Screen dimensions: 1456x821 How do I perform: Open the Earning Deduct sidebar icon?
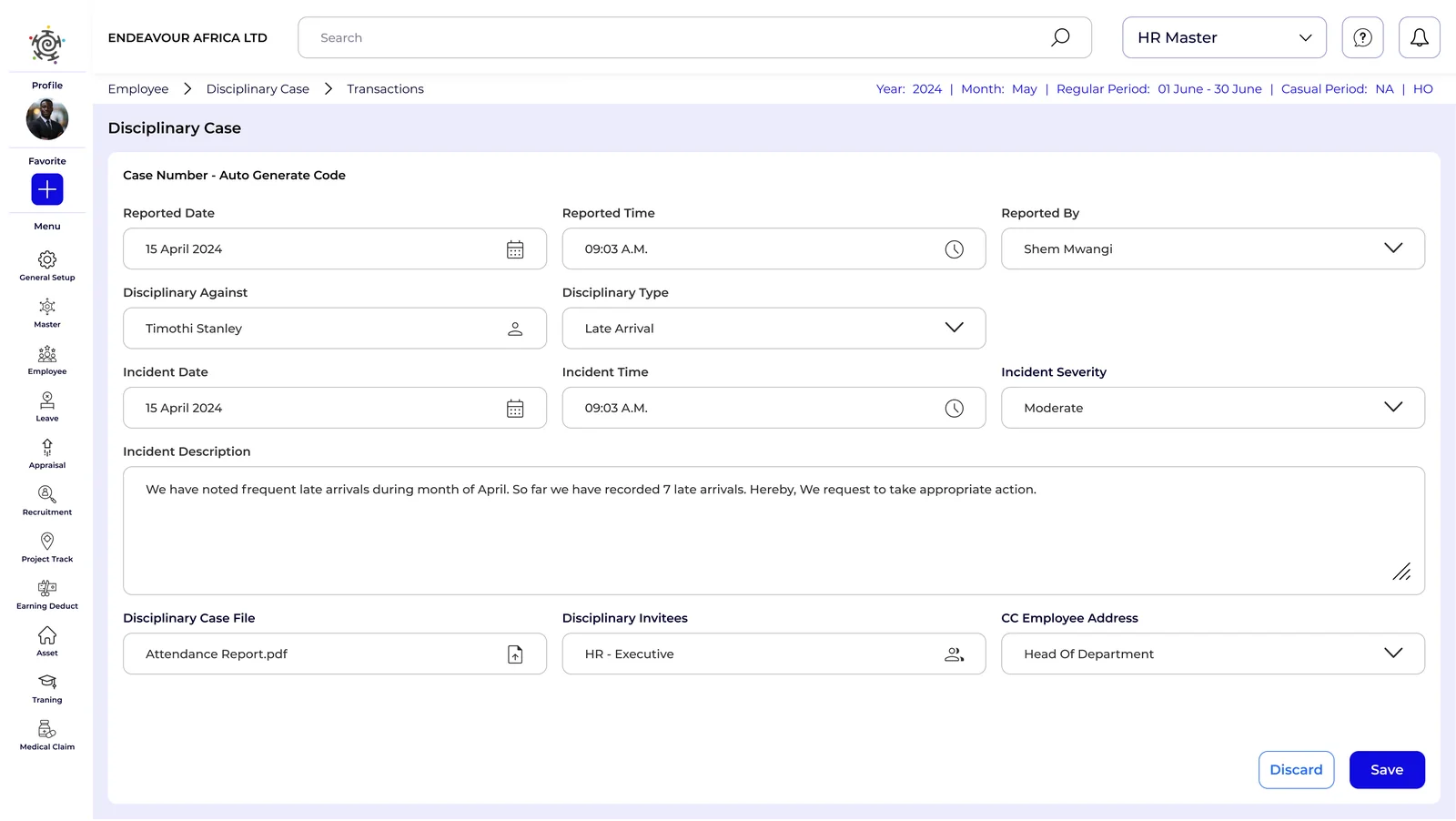pos(47,588)
